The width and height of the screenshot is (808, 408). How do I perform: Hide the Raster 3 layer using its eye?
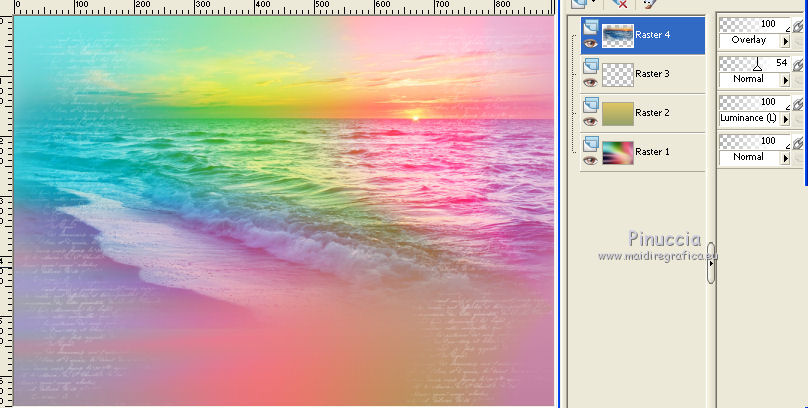pyautogui.click(x=591, y=82)
